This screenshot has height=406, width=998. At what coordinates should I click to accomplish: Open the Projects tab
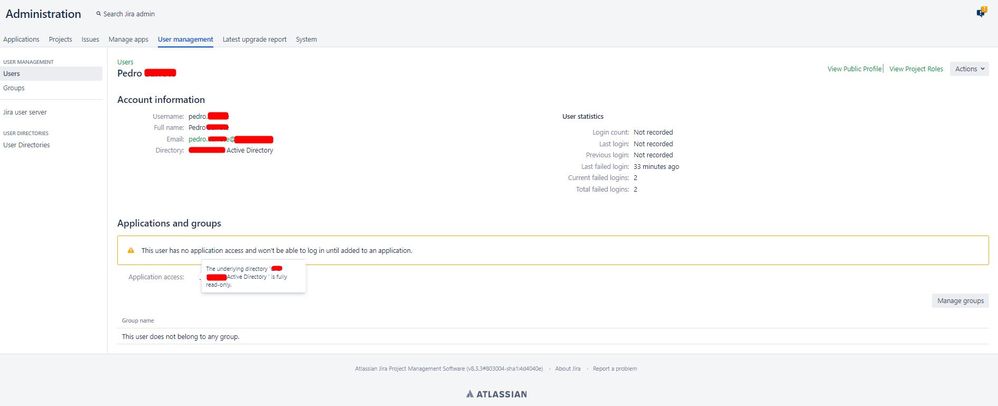coord(60,39)
